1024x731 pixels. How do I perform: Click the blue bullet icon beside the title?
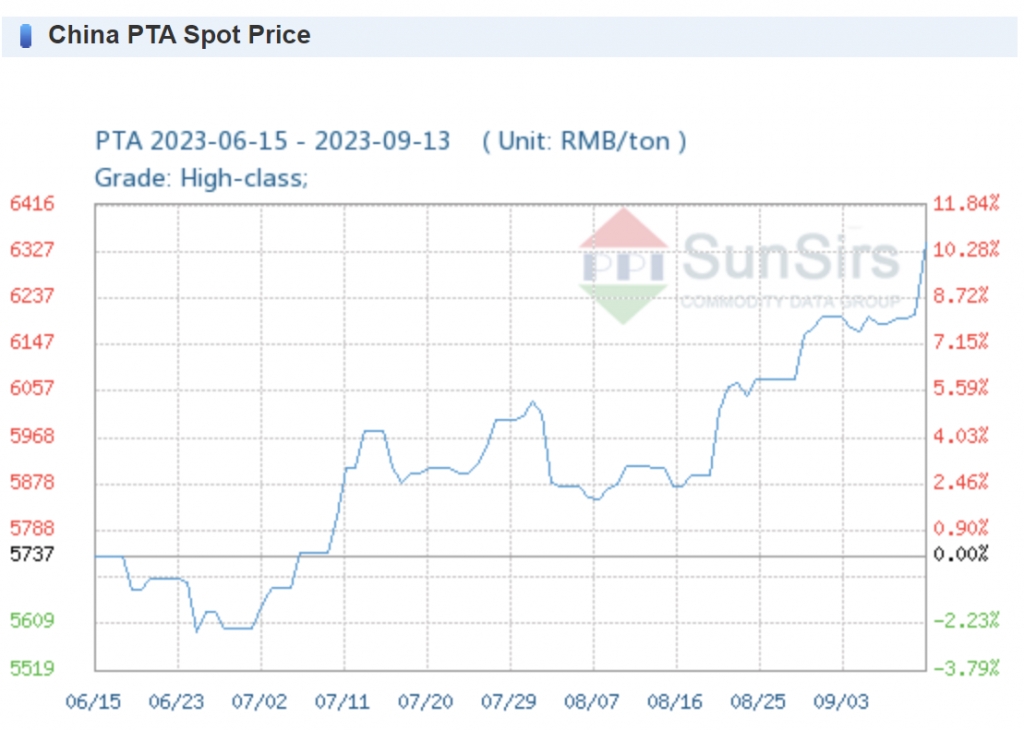click(x=26, y=36)
